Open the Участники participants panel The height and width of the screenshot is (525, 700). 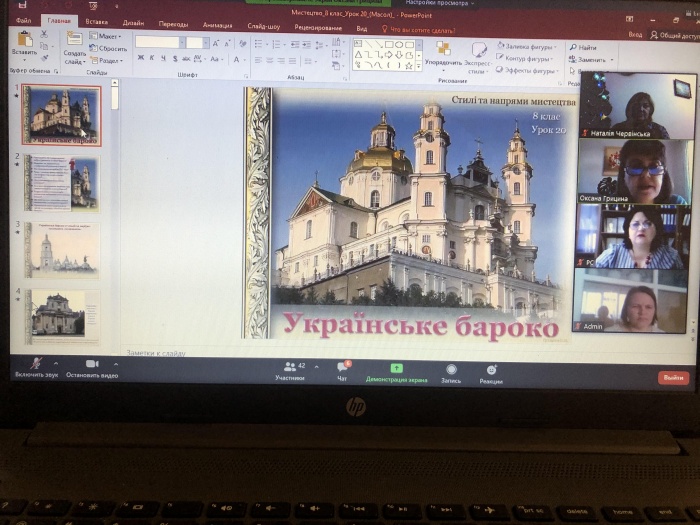pyautogui.click(x=289, y=370)
